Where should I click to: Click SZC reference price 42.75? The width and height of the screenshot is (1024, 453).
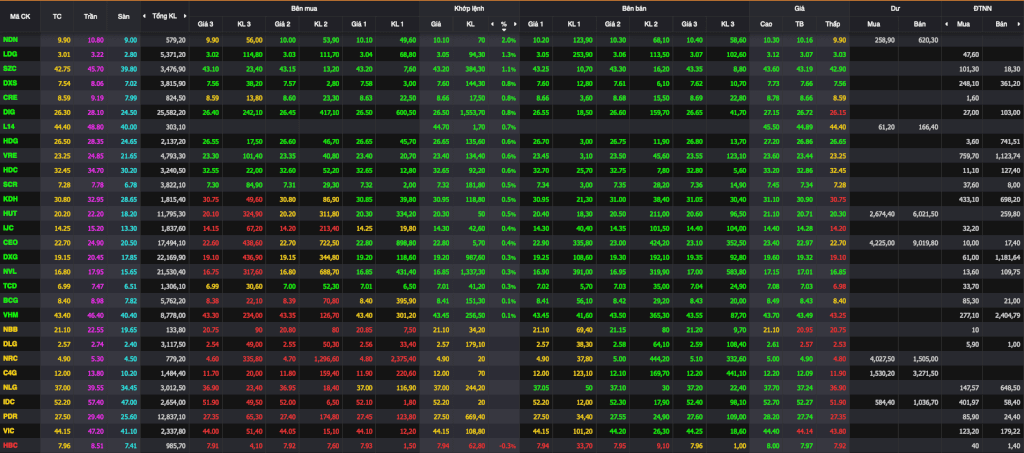[x=61, y=69]
